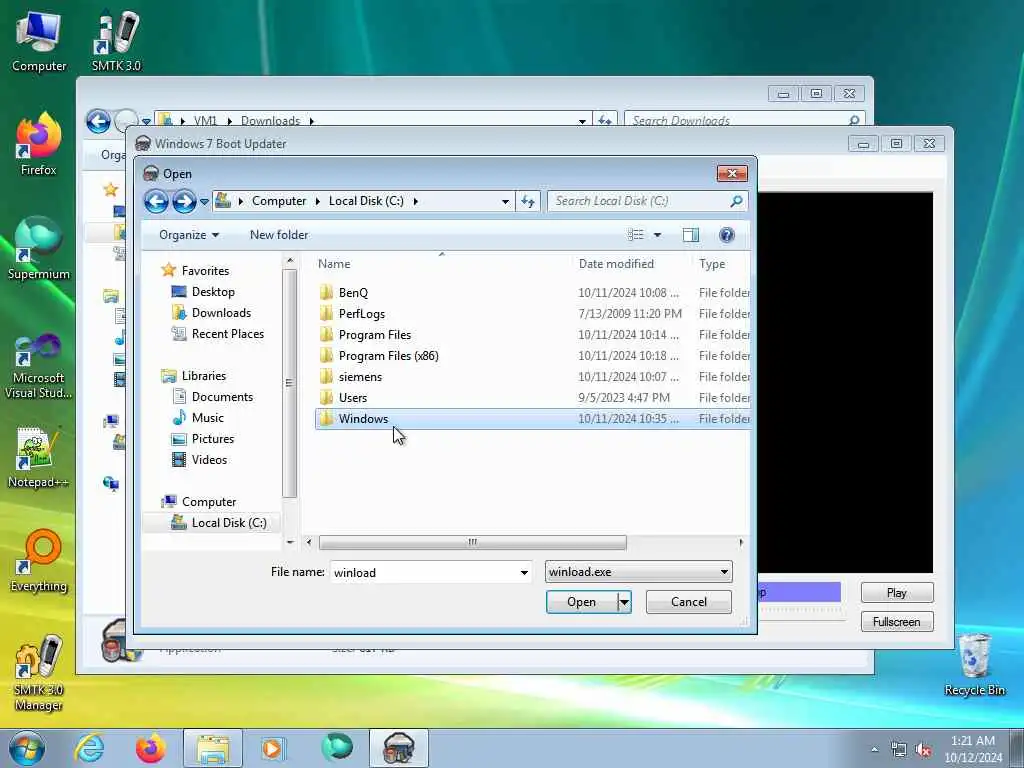Open recent locations dropdown arrow beside Forward
Screen dimensions: 1024x768
point(204,202)
